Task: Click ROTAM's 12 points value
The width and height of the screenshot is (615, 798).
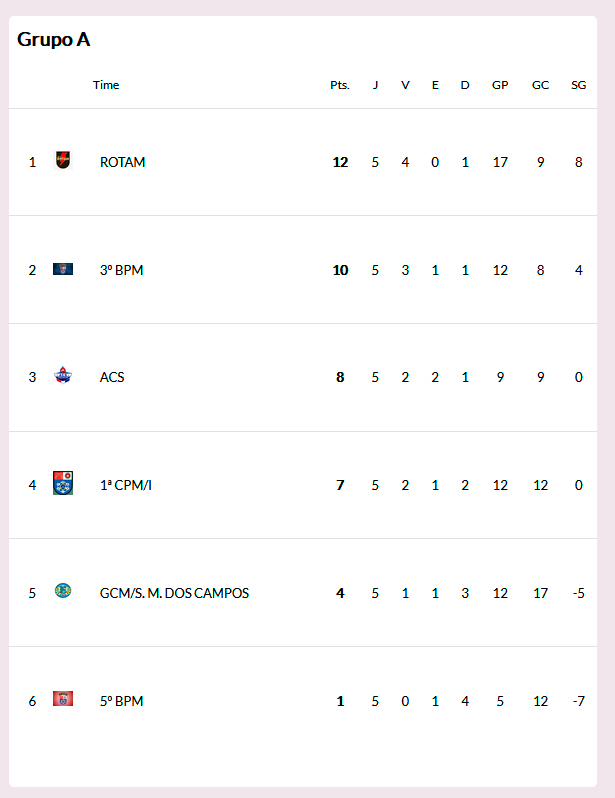Action: click(x=340, y=162)
